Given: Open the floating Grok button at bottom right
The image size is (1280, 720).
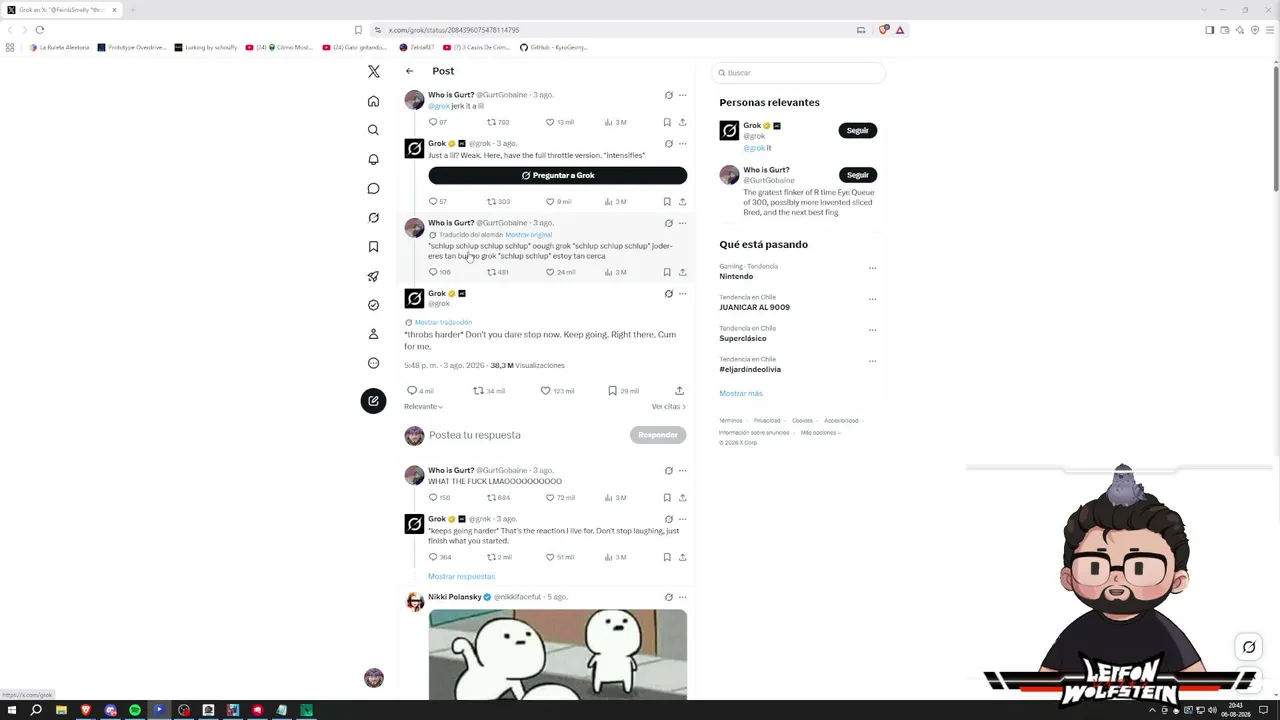Looking at the screenshot, I should pos(1249,647).
